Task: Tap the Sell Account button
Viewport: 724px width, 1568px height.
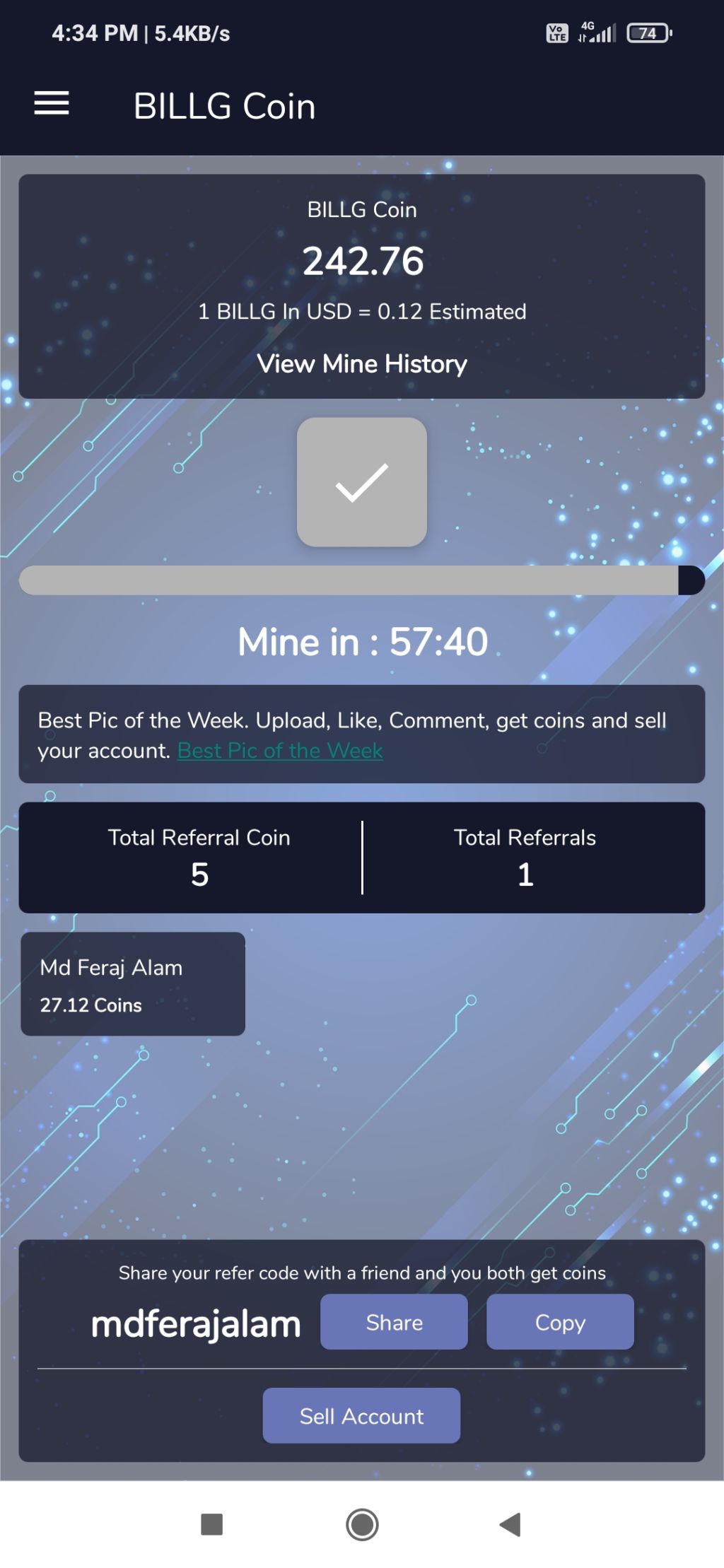Action: (x=361, y=1415)
